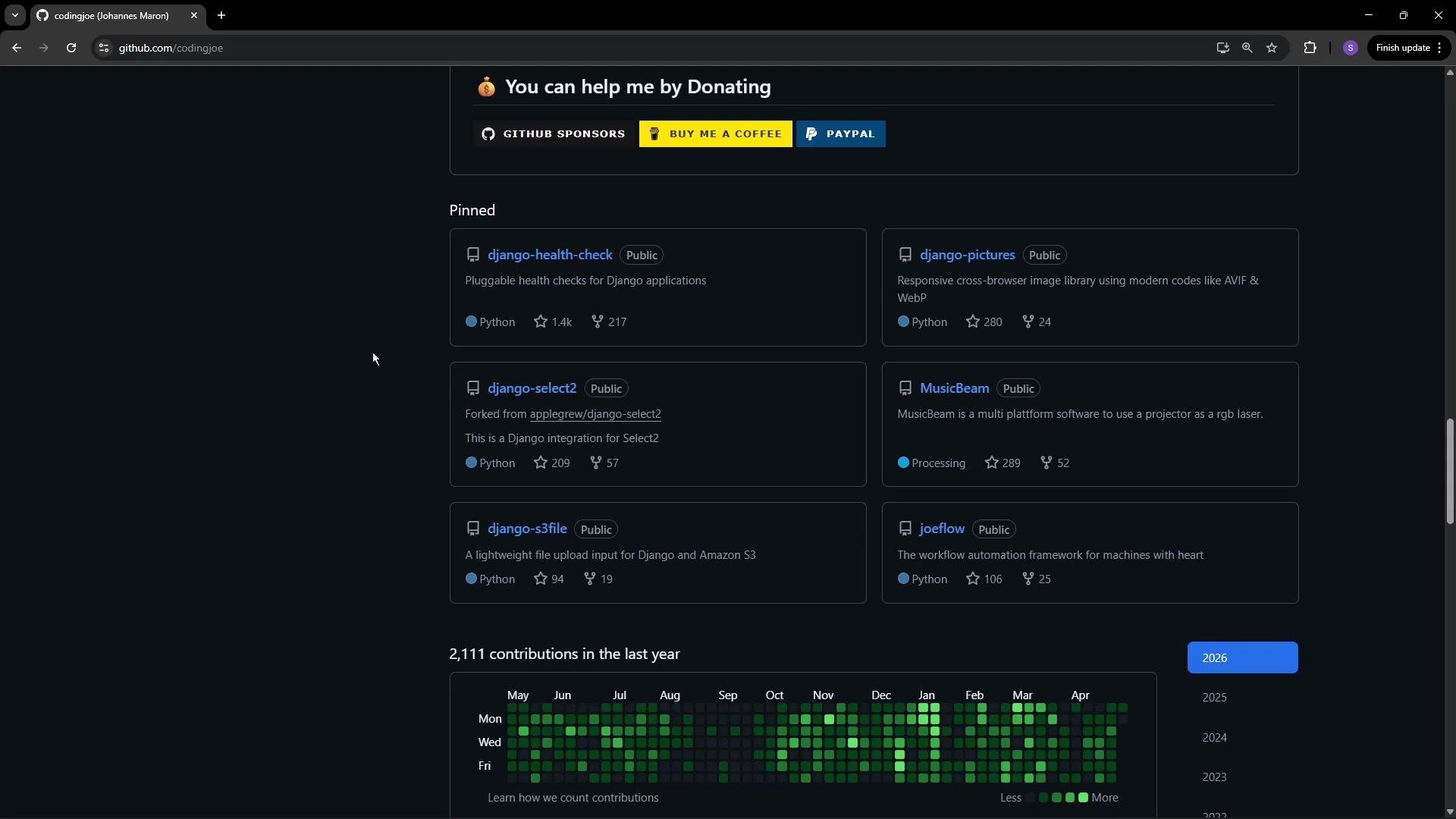Click the Finish update button
The width and height of the screenshot is (1456, 819).
tap(1409, 48)
